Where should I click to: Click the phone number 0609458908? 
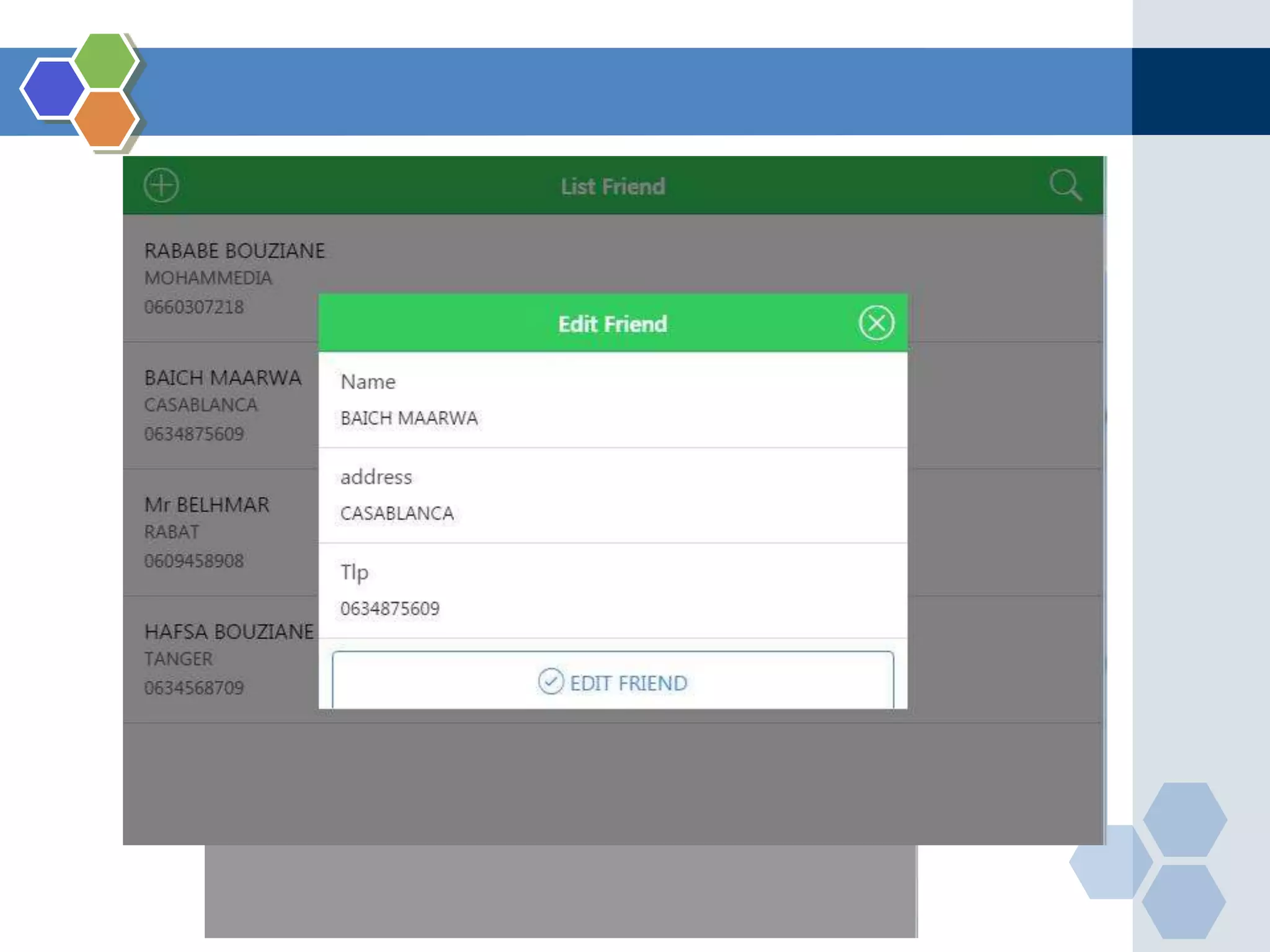pyautogui.click(x=194, y=561)
